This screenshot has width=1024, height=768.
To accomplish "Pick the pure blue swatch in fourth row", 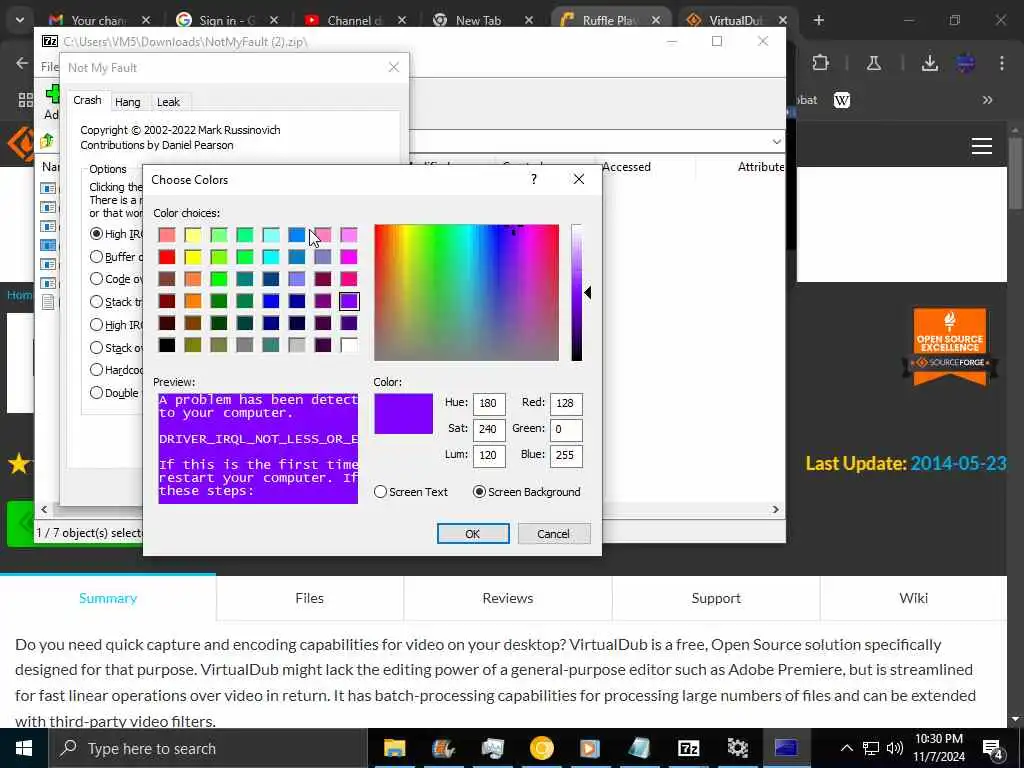I will (271, 301).
